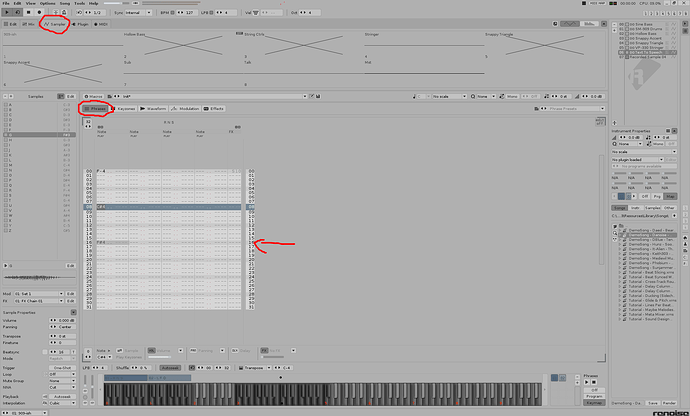Toggle the phrase loop icon button

(192, 368)
